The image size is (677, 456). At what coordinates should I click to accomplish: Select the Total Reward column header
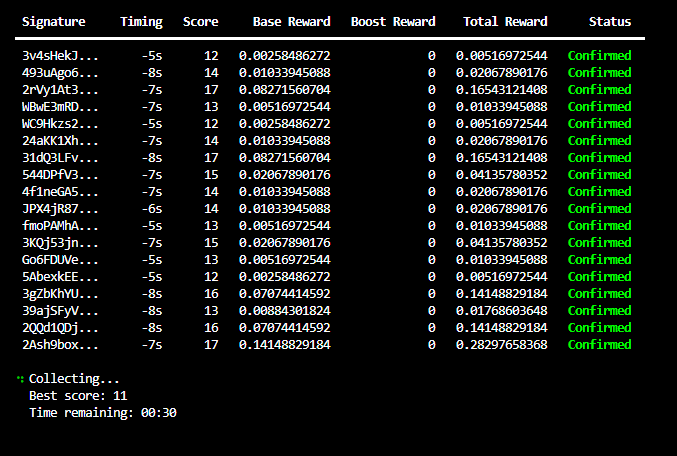click(x=505, y=22)
